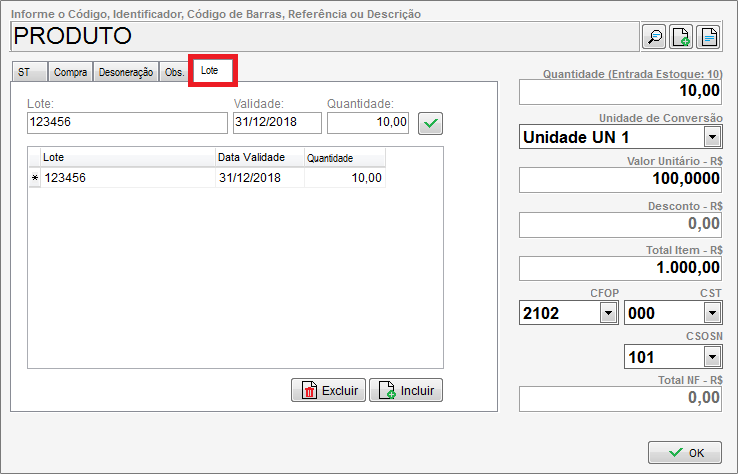
Task: Click the Valor Unitário field
Action: (x=620, y=180)
